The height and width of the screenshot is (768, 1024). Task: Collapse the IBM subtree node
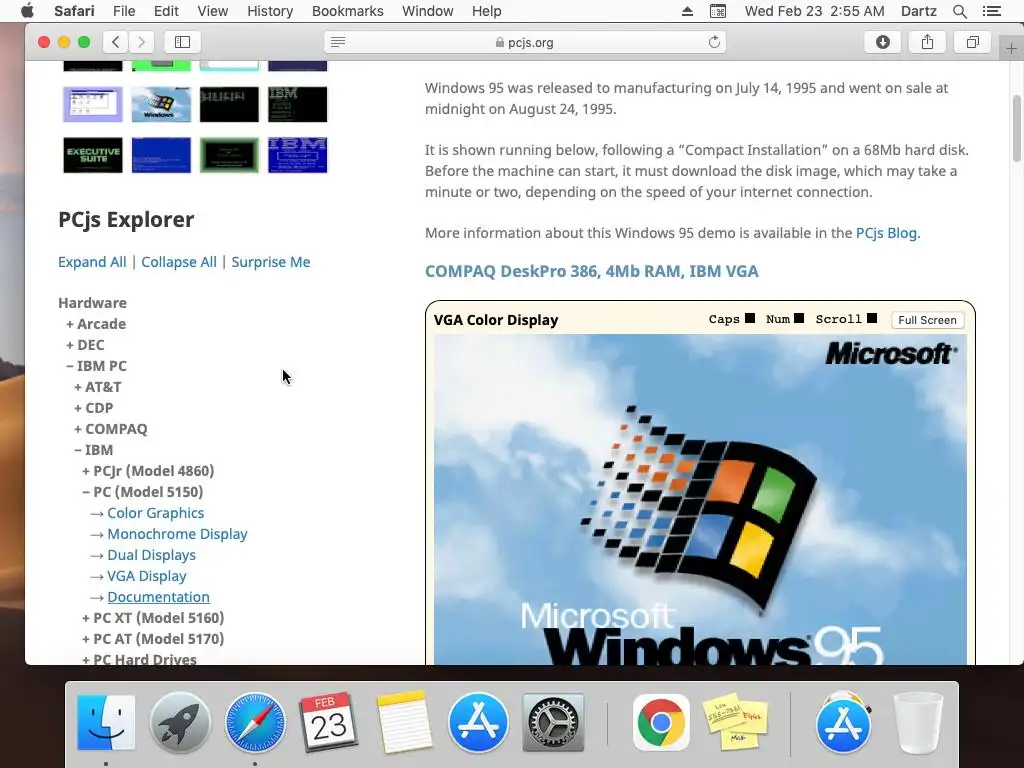93,450
